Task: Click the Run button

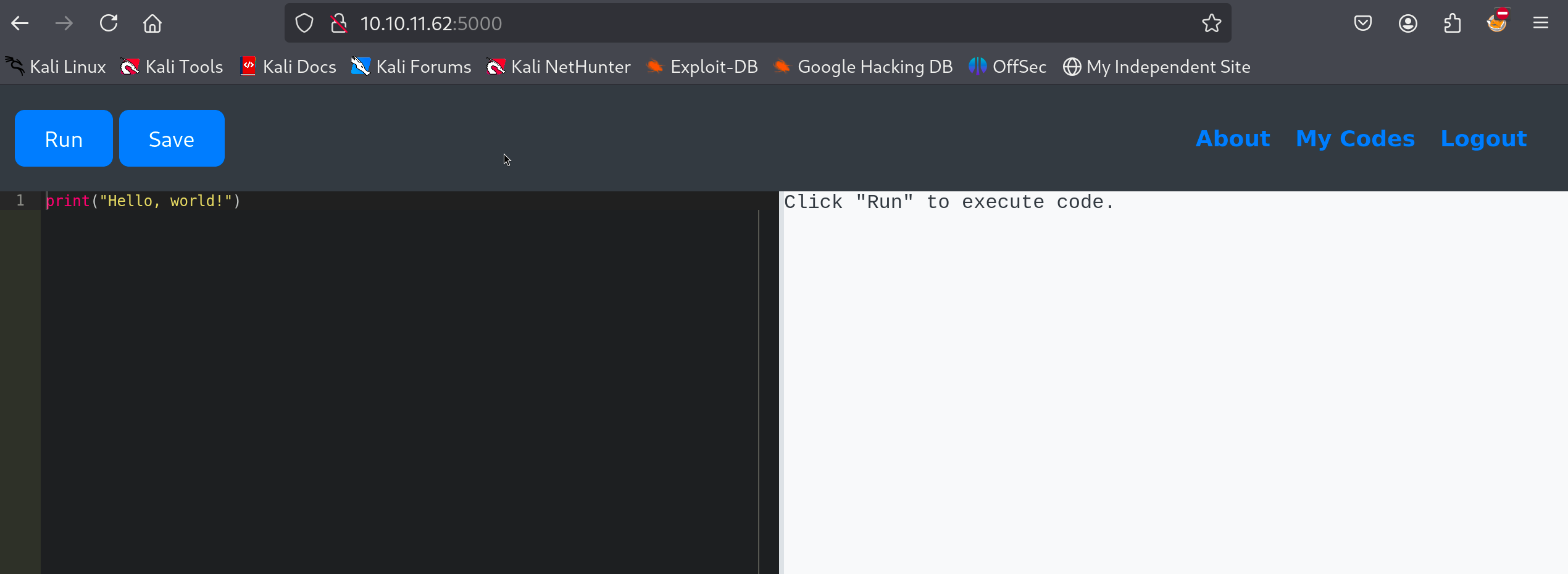Action: coord(64,138)
